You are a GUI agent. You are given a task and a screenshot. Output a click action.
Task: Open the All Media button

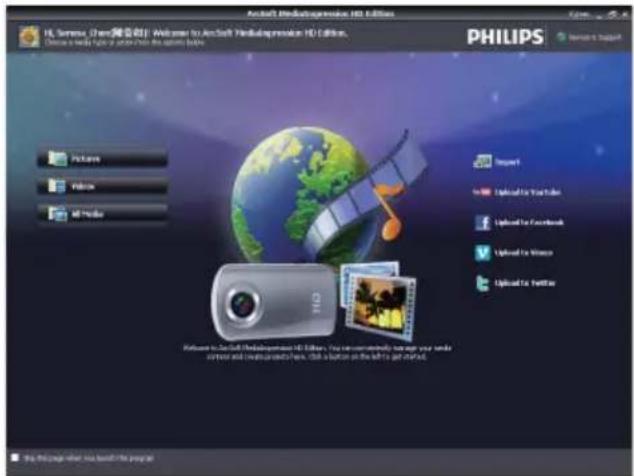102,214
